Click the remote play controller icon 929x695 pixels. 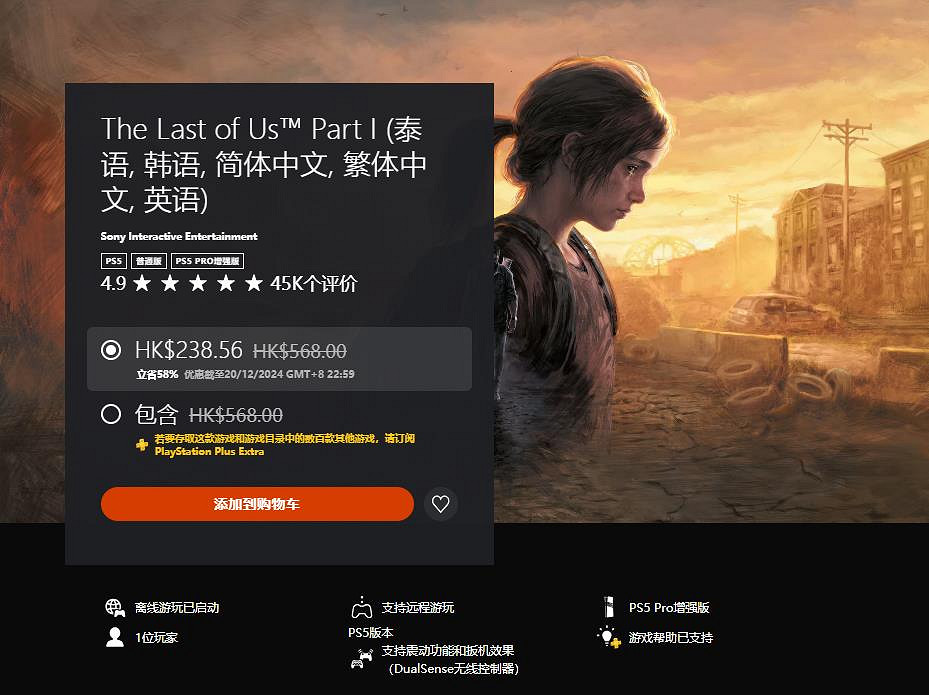coord(361,607)
